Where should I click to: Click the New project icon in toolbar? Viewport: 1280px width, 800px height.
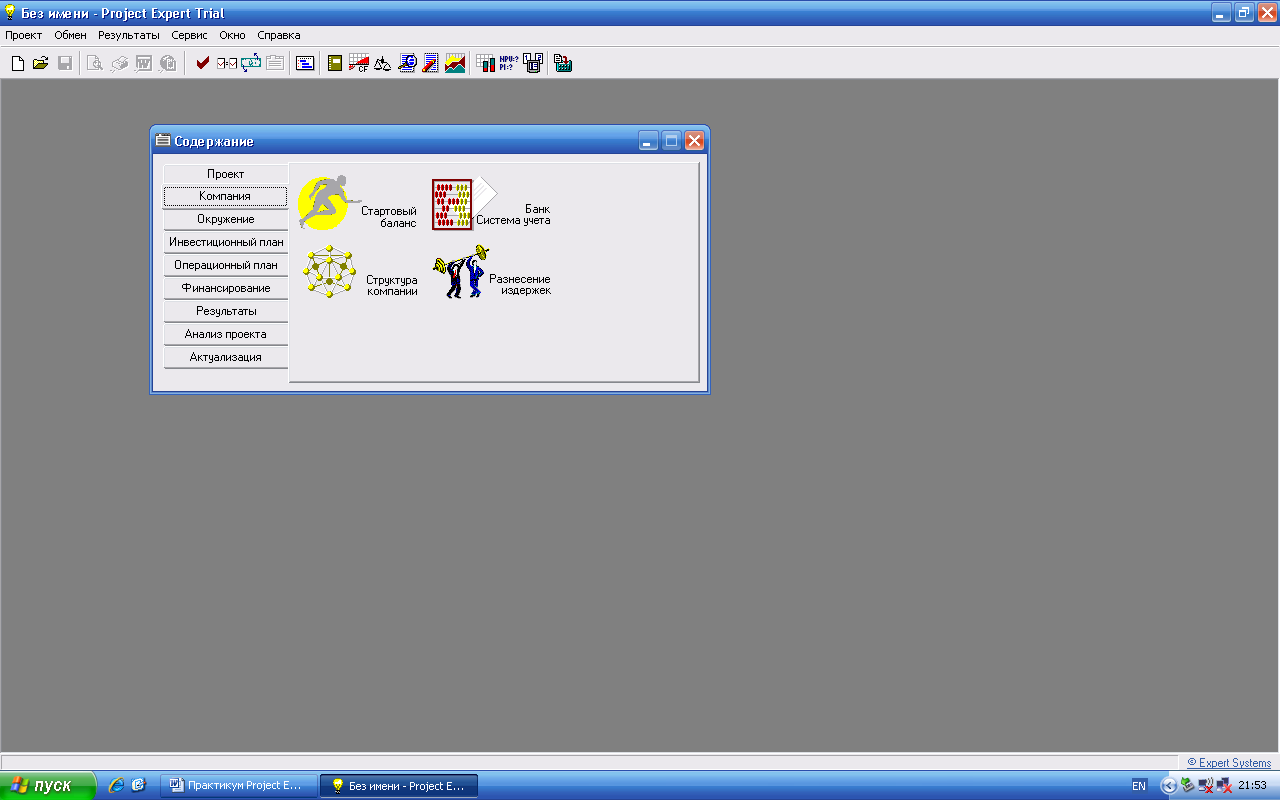click(x=17, y=63)
